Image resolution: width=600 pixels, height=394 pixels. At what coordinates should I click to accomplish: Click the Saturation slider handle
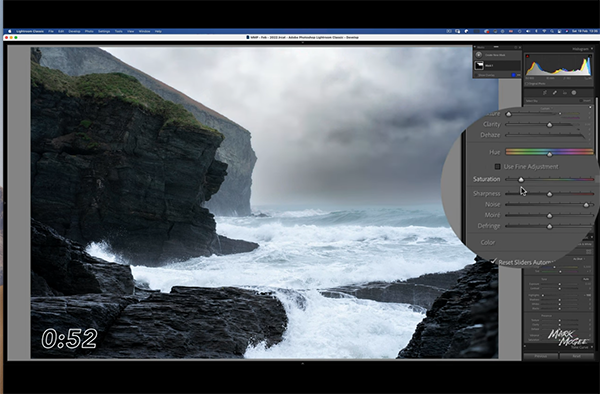point(521,179)
